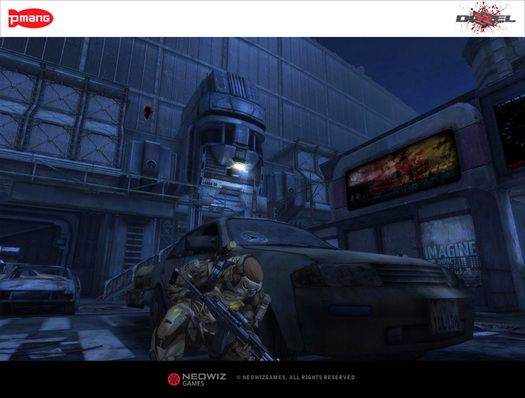Click the Neowiz Games red circular emblem

click(174, 379)
